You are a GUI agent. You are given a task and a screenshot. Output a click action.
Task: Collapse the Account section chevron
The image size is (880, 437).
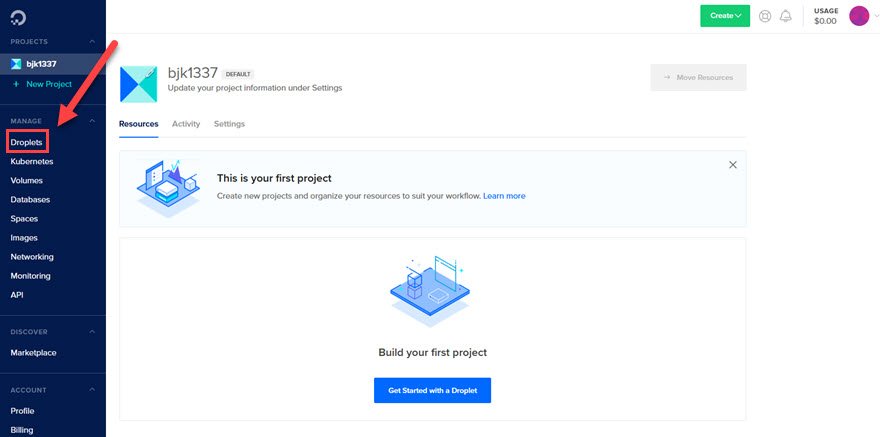point(92,390)
